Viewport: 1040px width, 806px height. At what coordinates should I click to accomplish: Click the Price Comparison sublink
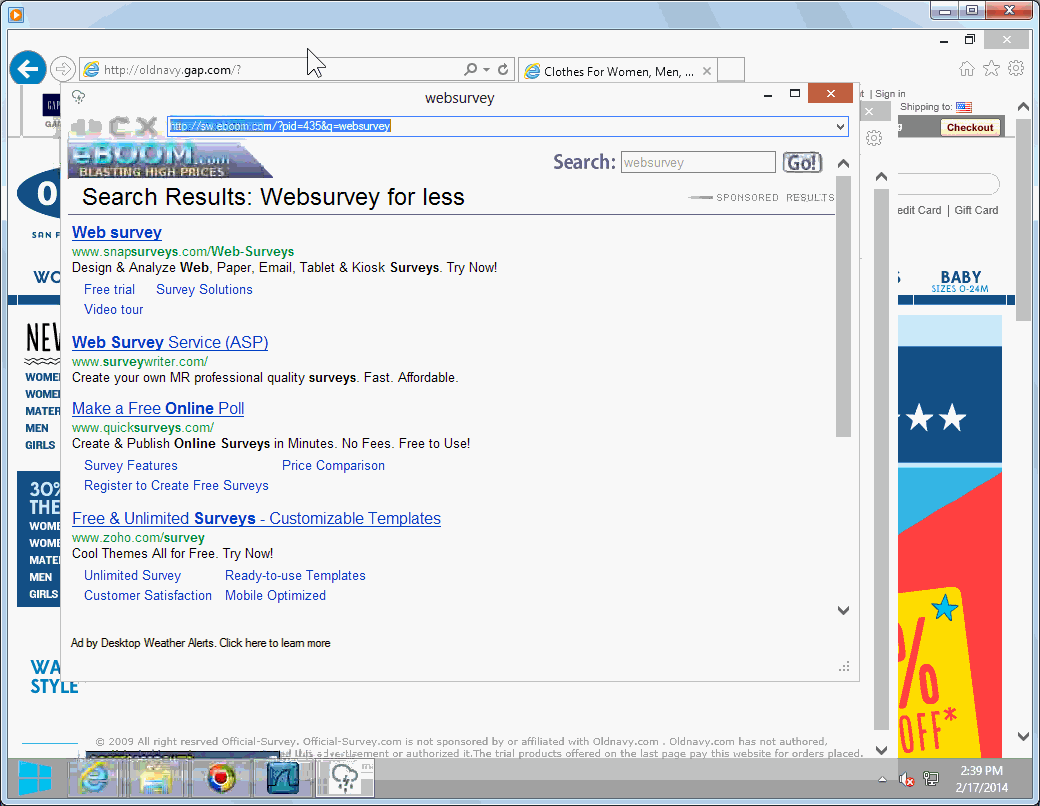coord(333,465)
